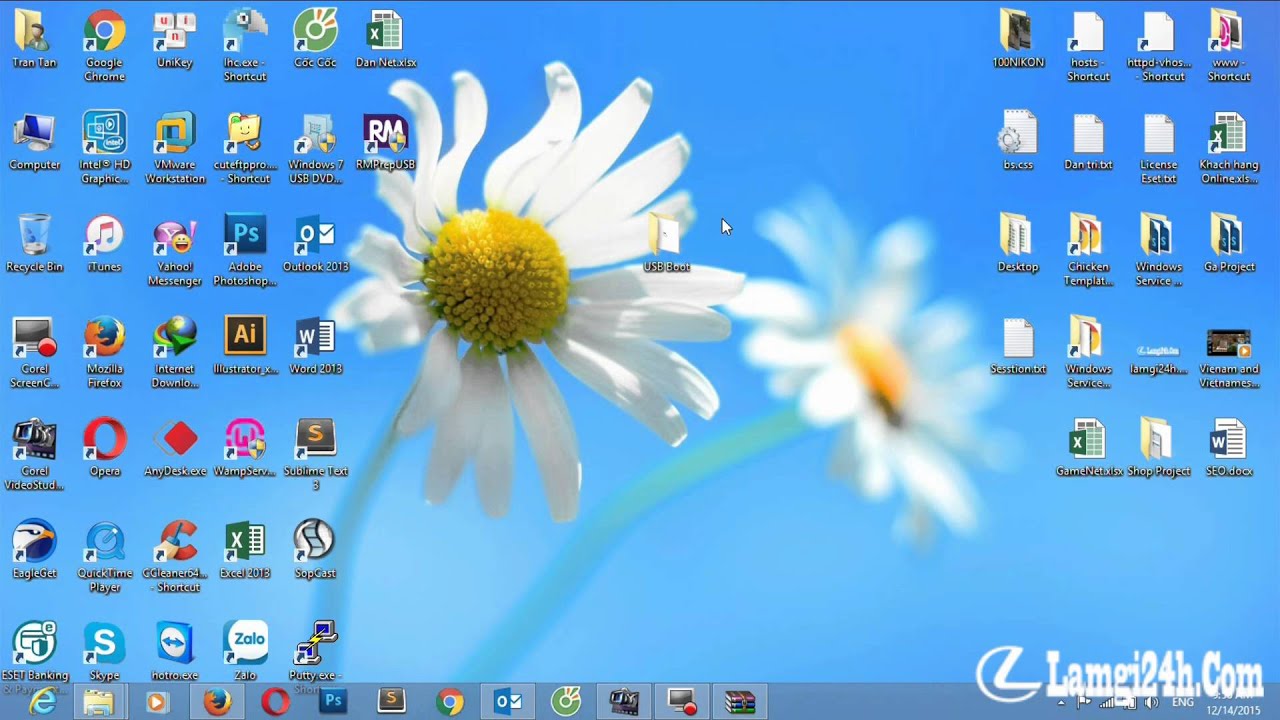Select the Mozilla Firefox desktop shortcut
This screenshot has width=1280, height=720.
[104, 352]
